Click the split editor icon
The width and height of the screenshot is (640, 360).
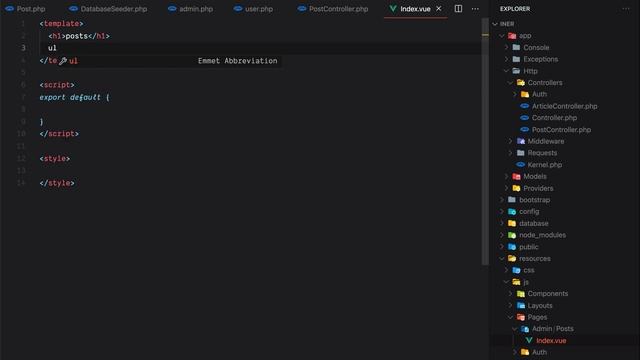pyautogui.click(x=458, y=9)
